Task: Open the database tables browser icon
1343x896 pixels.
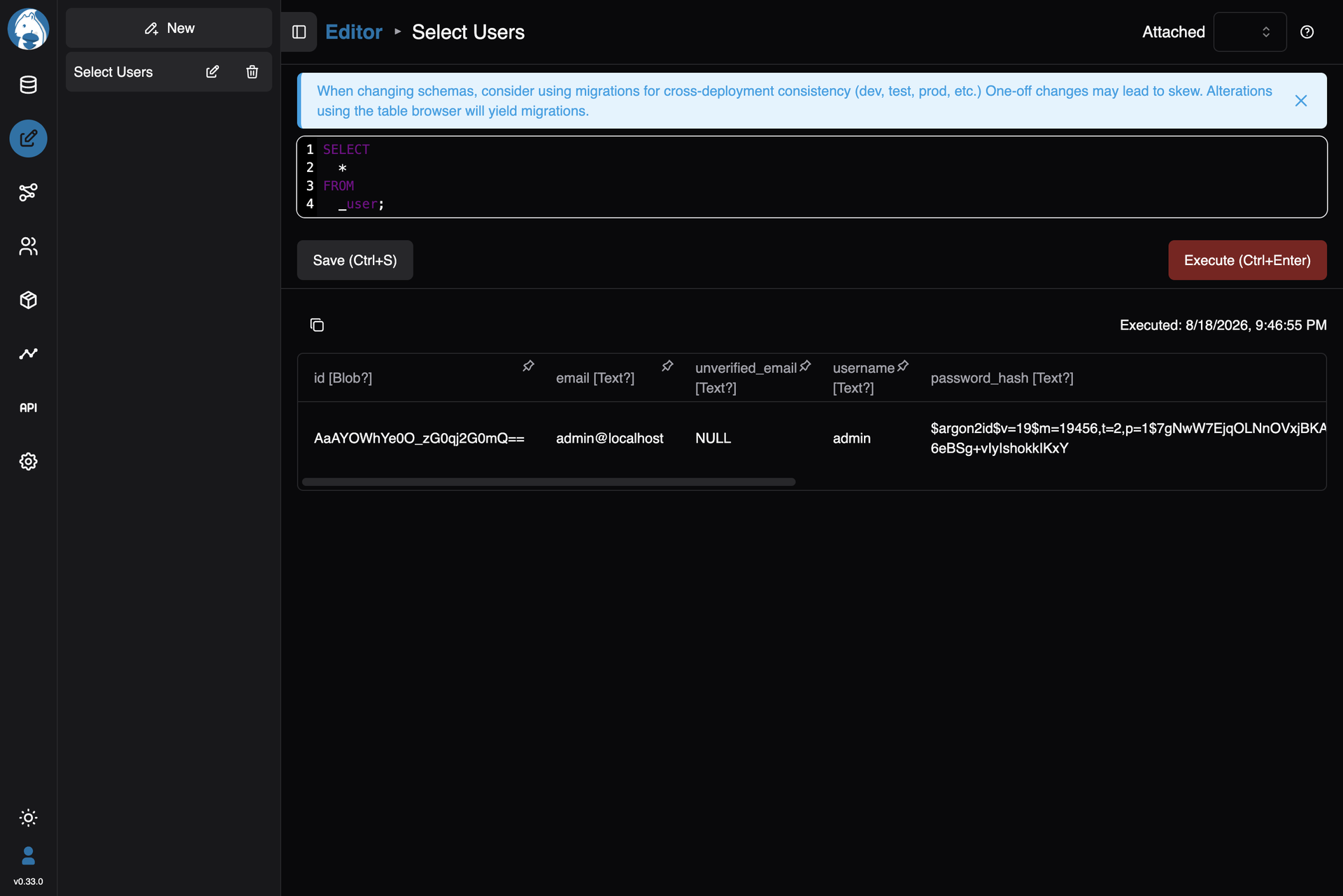Action: [x=28, y=85]
